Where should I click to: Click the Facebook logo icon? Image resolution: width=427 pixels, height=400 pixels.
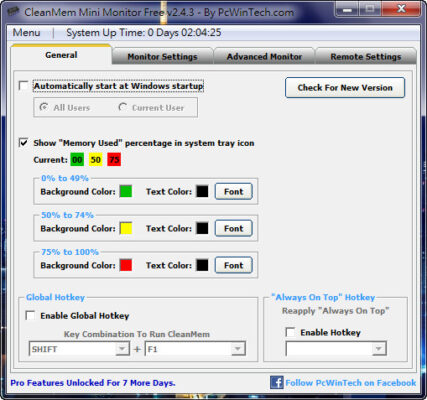point(277,382)
